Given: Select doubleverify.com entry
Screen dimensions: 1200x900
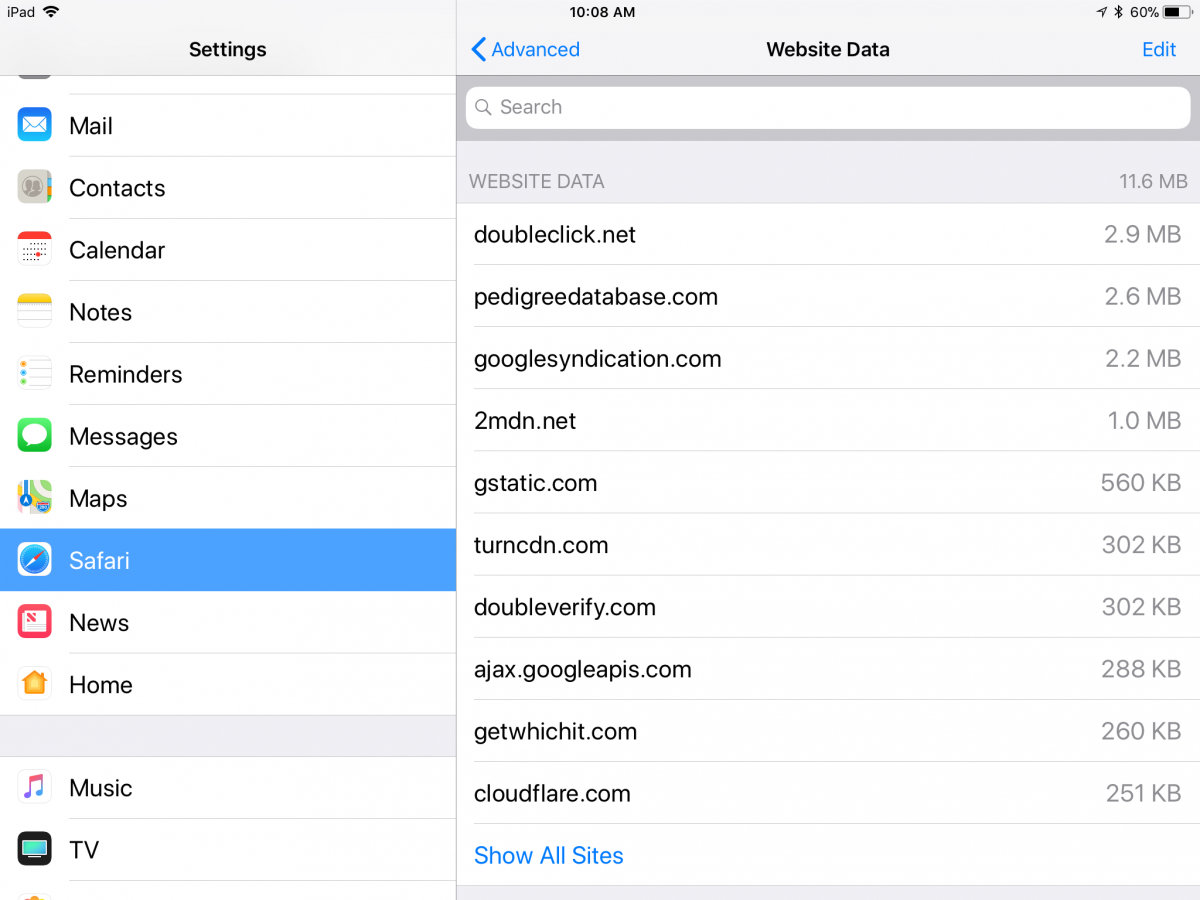Looking at the screenshot, I should [x=828, y=606].
